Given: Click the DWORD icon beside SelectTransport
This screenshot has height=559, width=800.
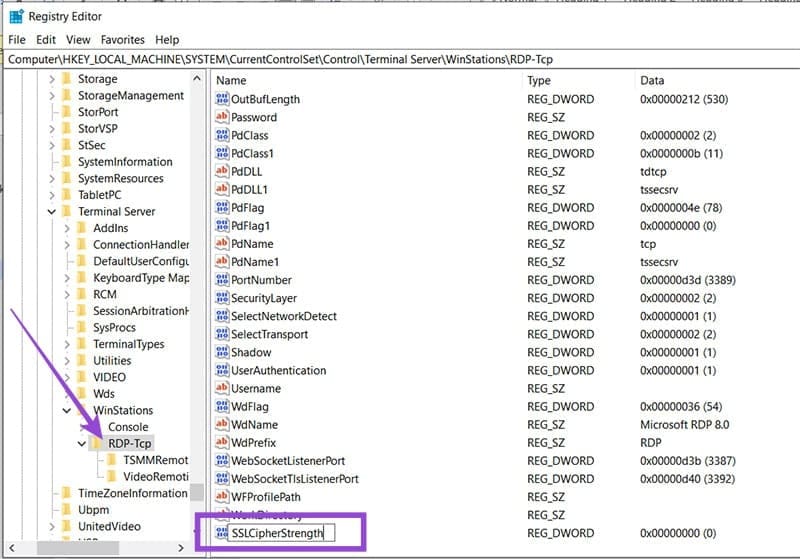Looking at the screenshot, I should [222, 334].
